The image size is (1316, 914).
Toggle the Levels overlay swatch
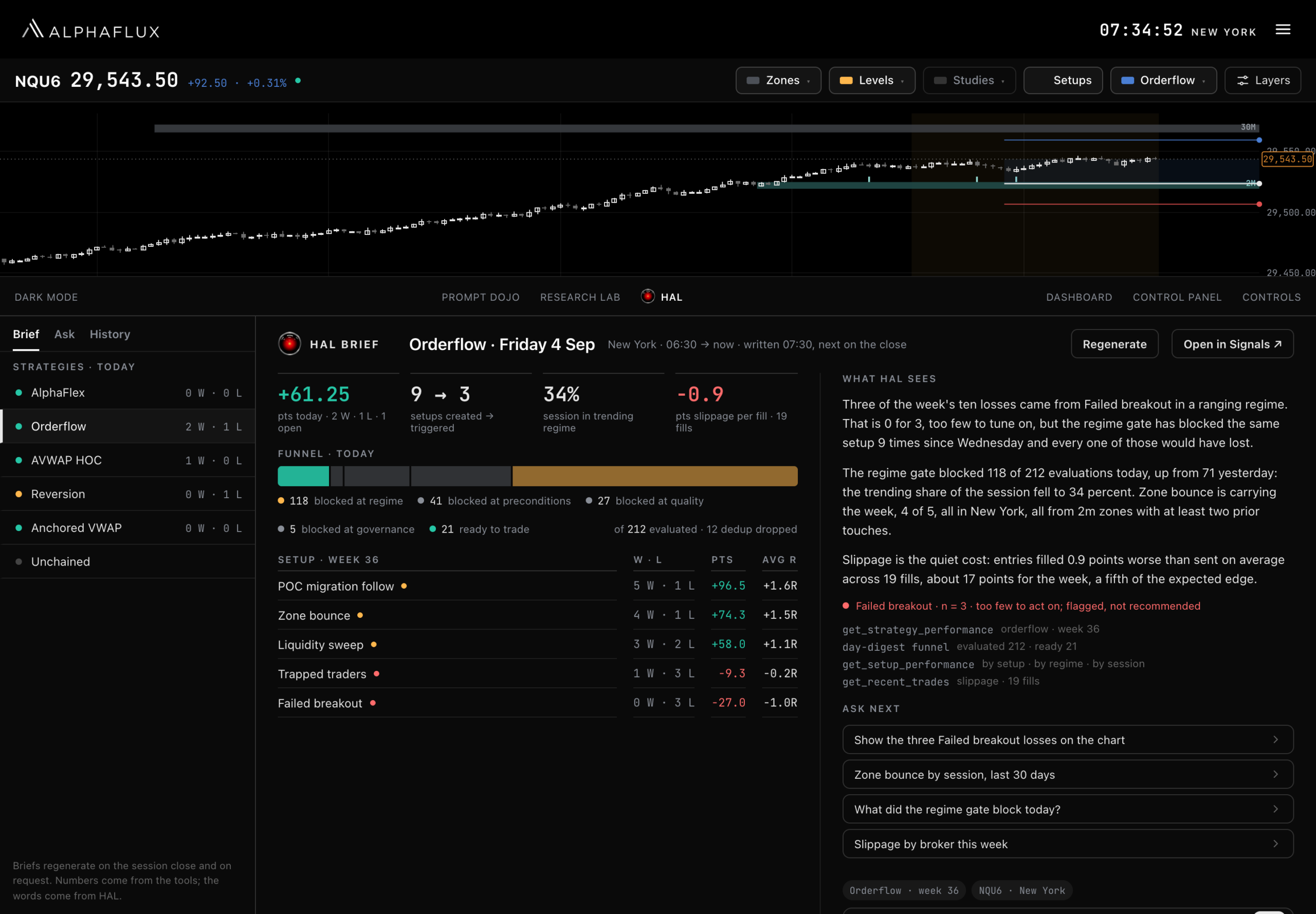point(846,81)
